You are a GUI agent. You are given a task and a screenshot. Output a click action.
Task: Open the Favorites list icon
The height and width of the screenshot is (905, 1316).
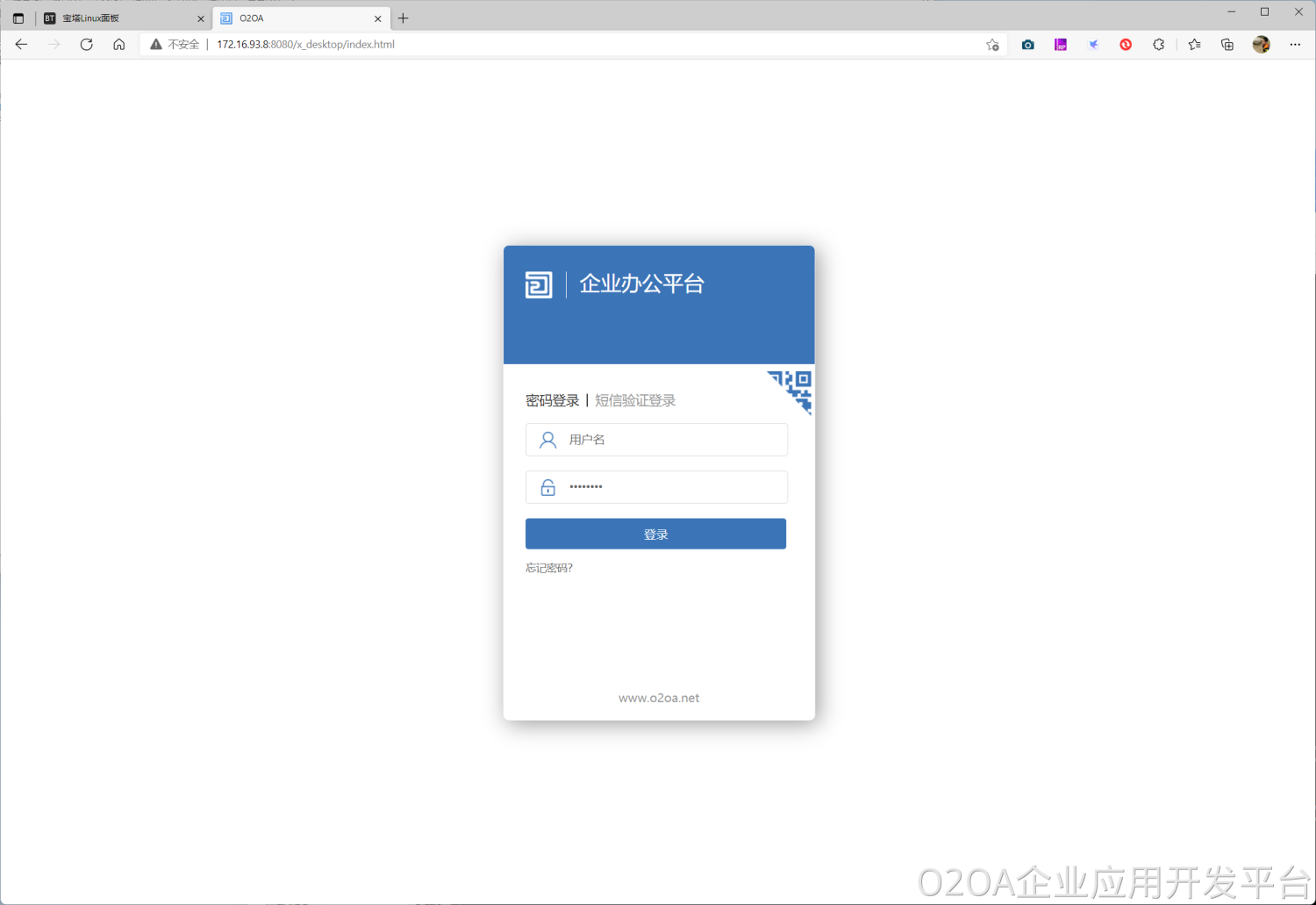click(x=1194, y=45)
